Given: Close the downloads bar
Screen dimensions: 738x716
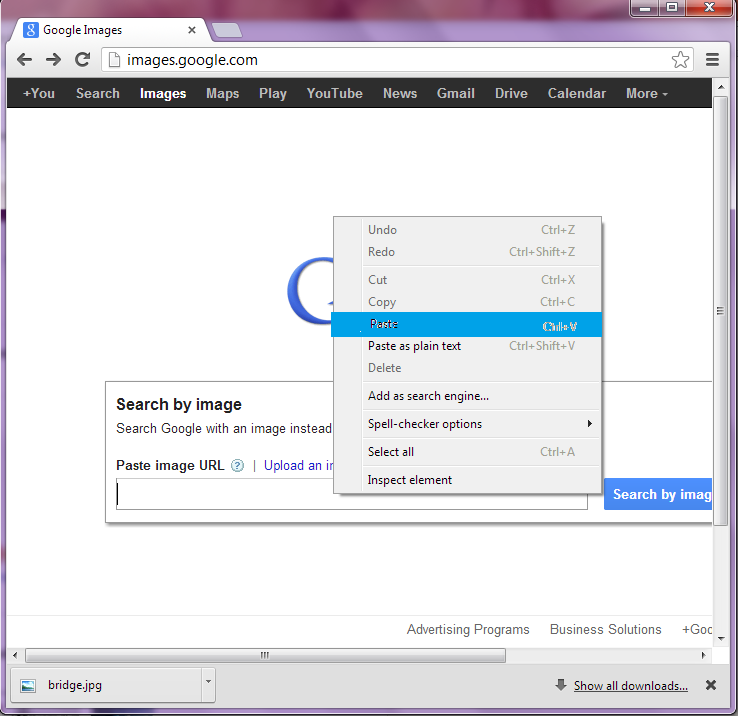Looking at the screenshot, I should point(711,685).
